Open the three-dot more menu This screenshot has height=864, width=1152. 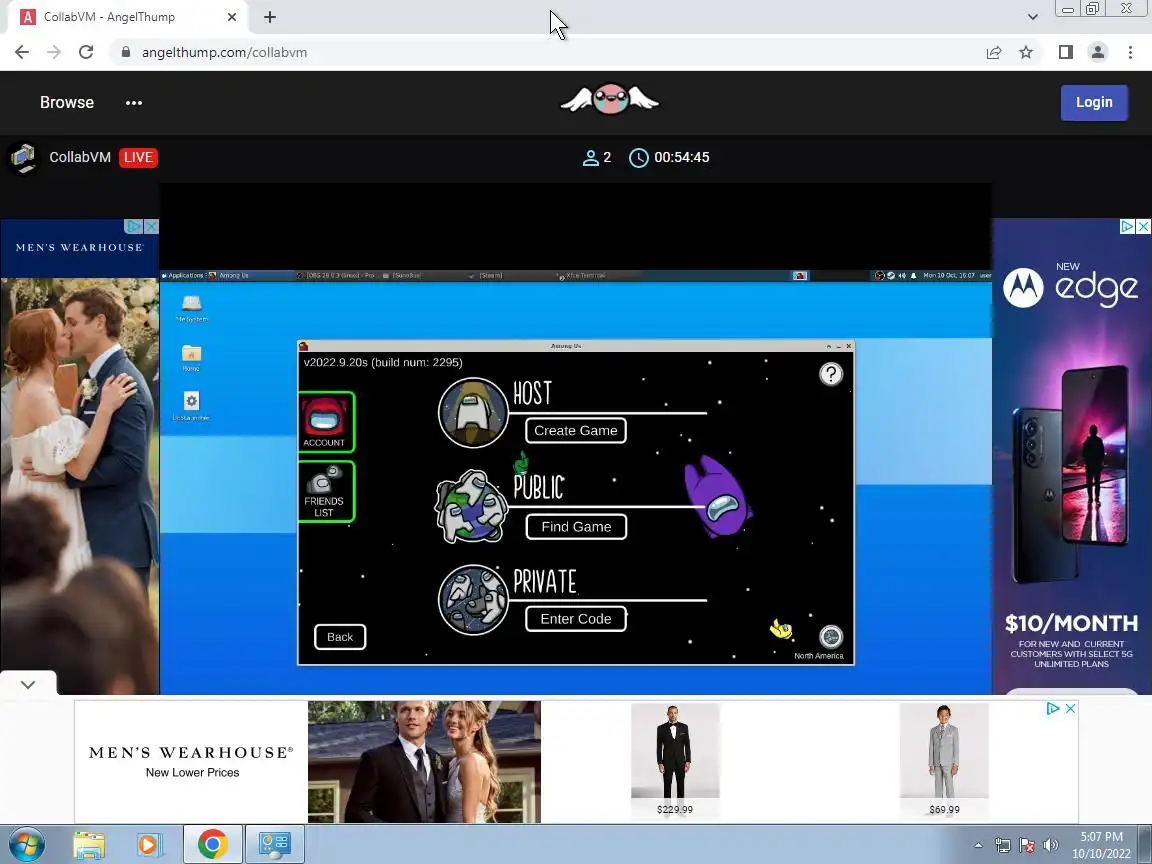coord(134,103)
